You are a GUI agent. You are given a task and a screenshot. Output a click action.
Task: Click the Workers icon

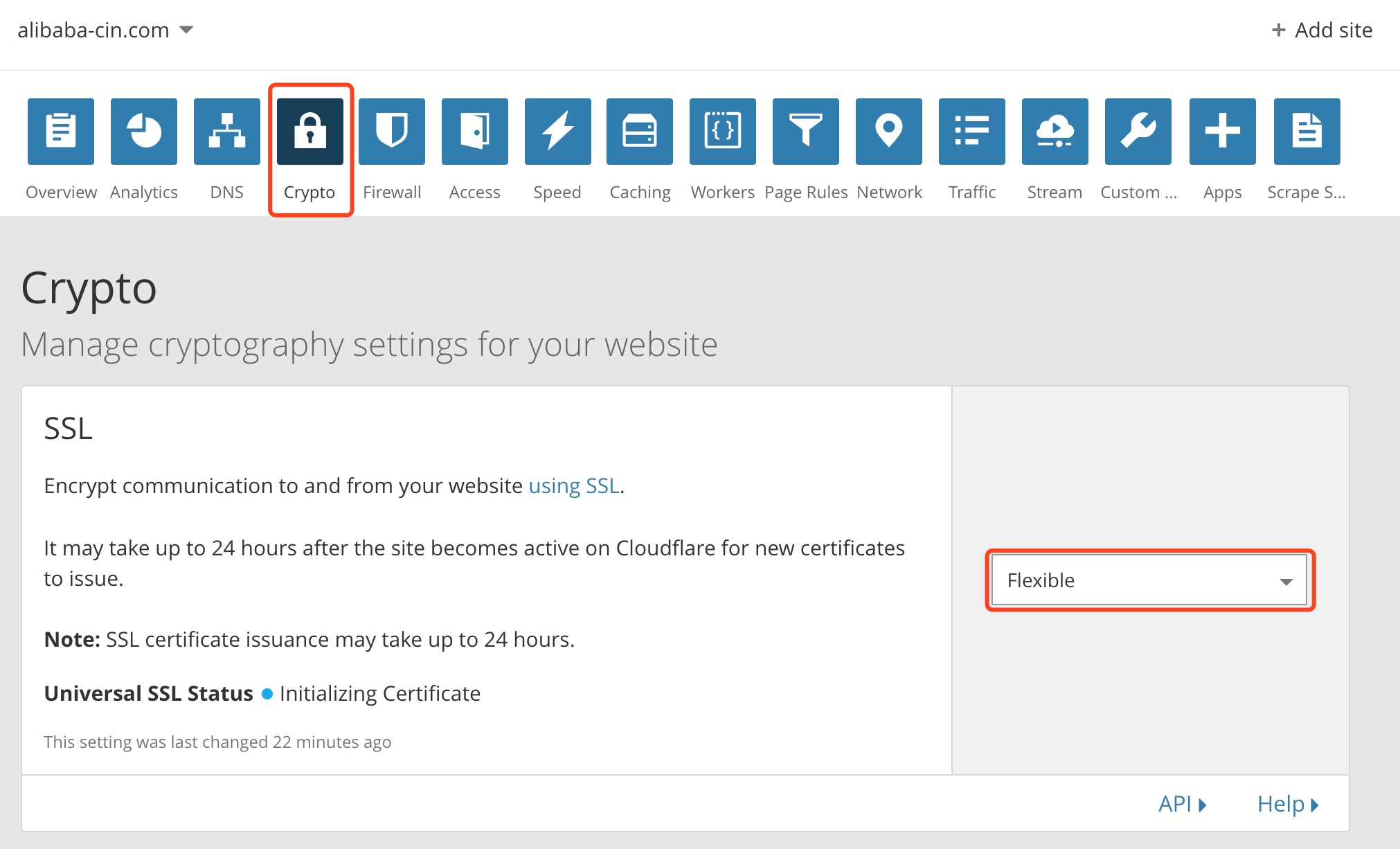click(722, 131)
